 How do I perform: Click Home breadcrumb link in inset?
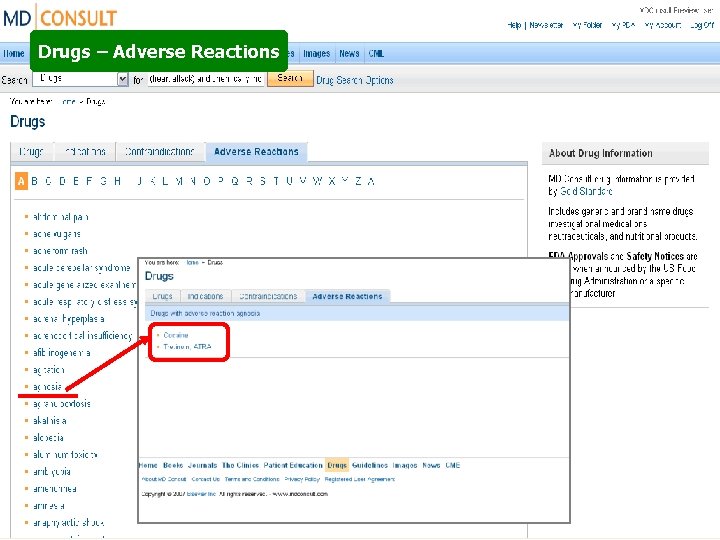point(192,263)
